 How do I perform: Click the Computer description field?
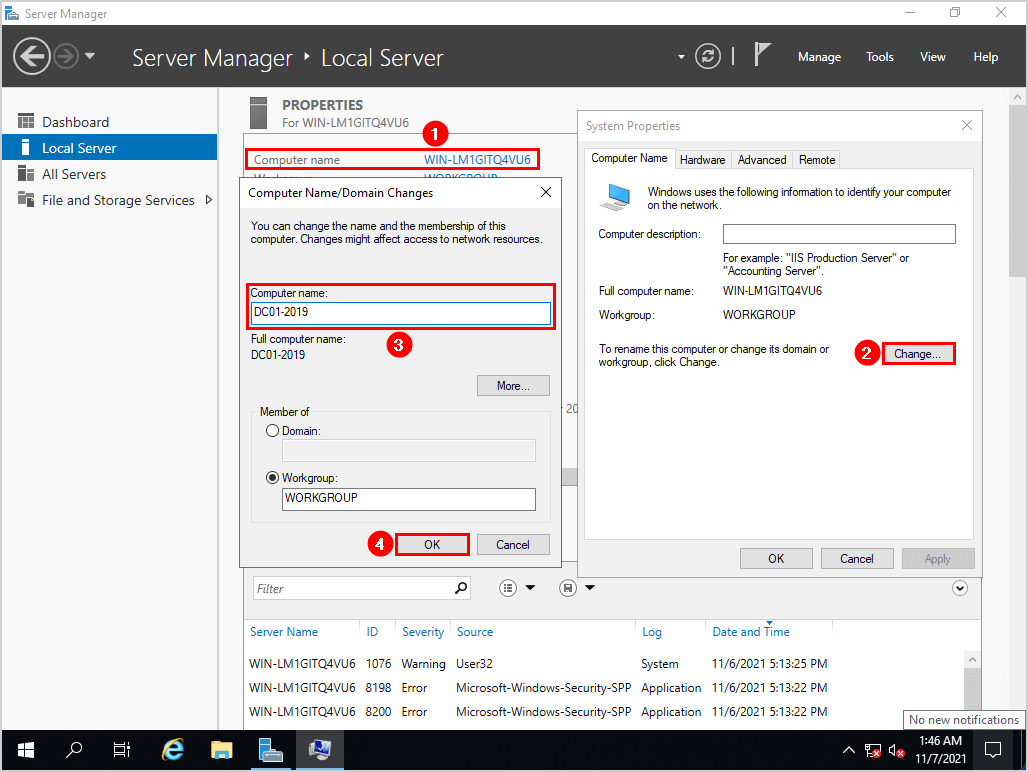[839, 234]
